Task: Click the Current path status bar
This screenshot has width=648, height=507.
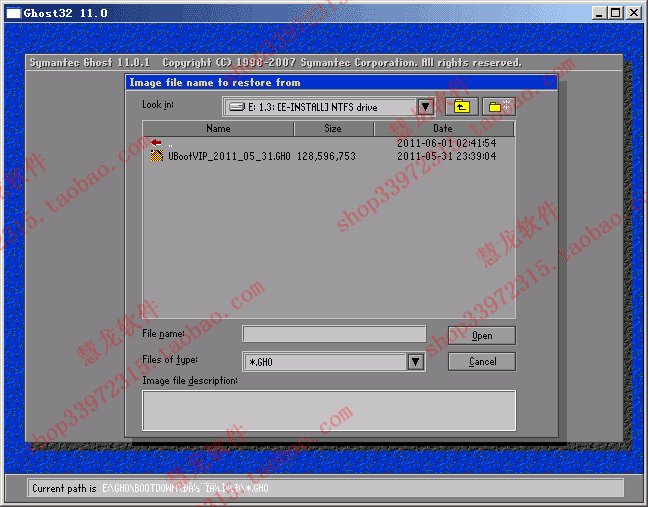Action: (x=326, y=488)
